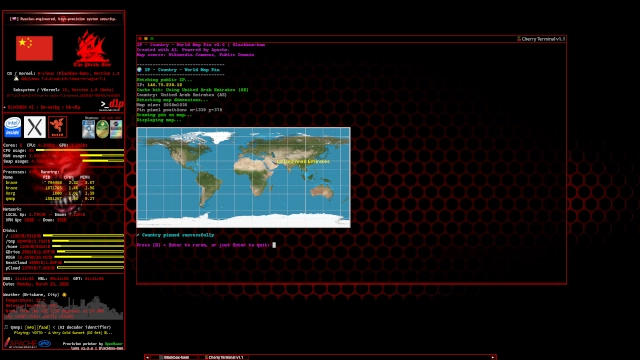Click the first brave process row

click(50, 182)
